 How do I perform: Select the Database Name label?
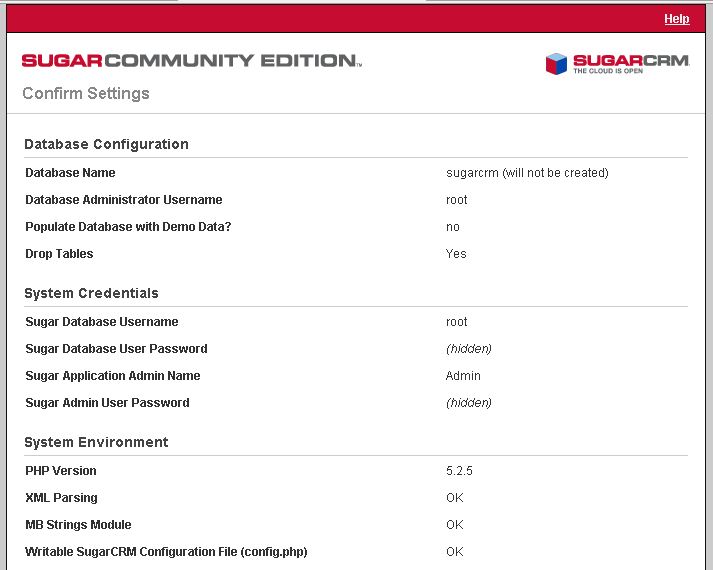coord(70,173)
